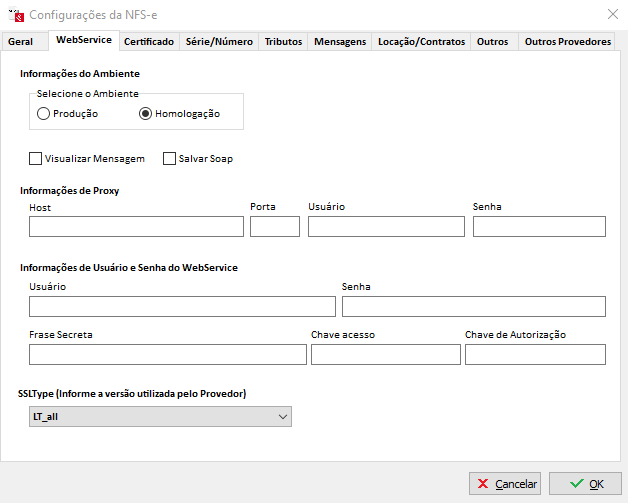The image size is (628, 503).
Task: Toggle the Salvar Soap checkbox
Action: pyautogui.click(x=169, y=158)
